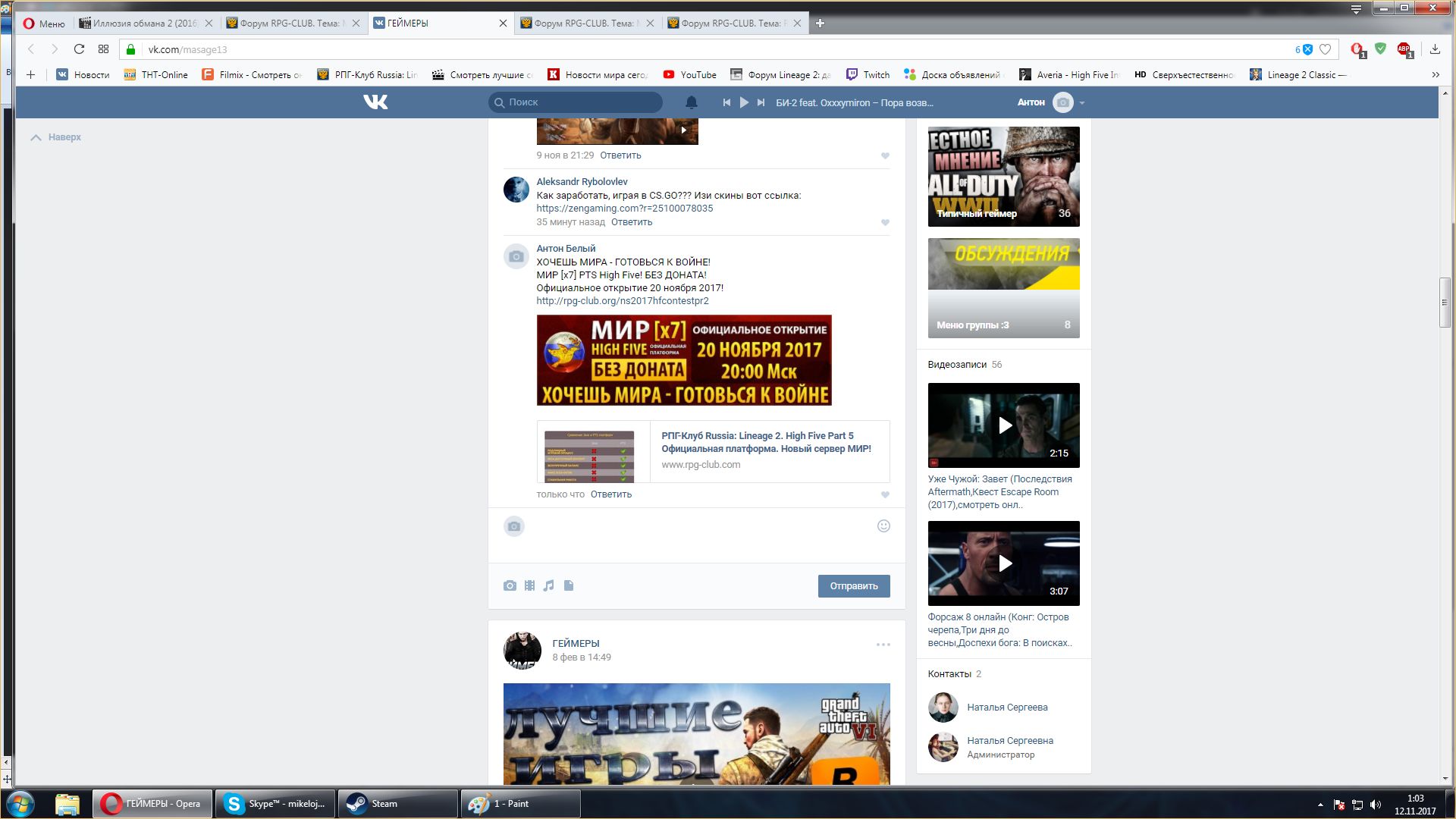The image size is (1456, 819).
Task: Play the current track in the VK header
Action: coord(744,102)
